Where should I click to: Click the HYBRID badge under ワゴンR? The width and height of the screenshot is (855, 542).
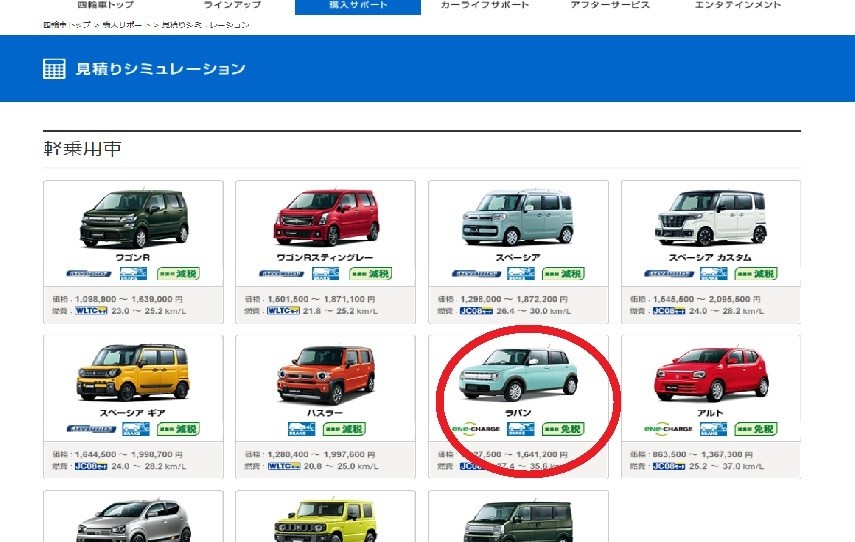point(89,274)
